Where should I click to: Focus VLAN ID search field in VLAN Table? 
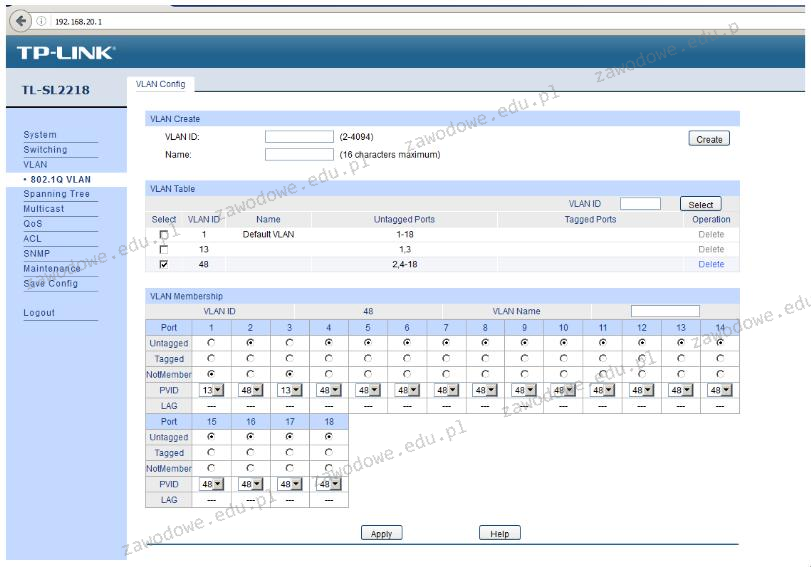tap(640, 203)
